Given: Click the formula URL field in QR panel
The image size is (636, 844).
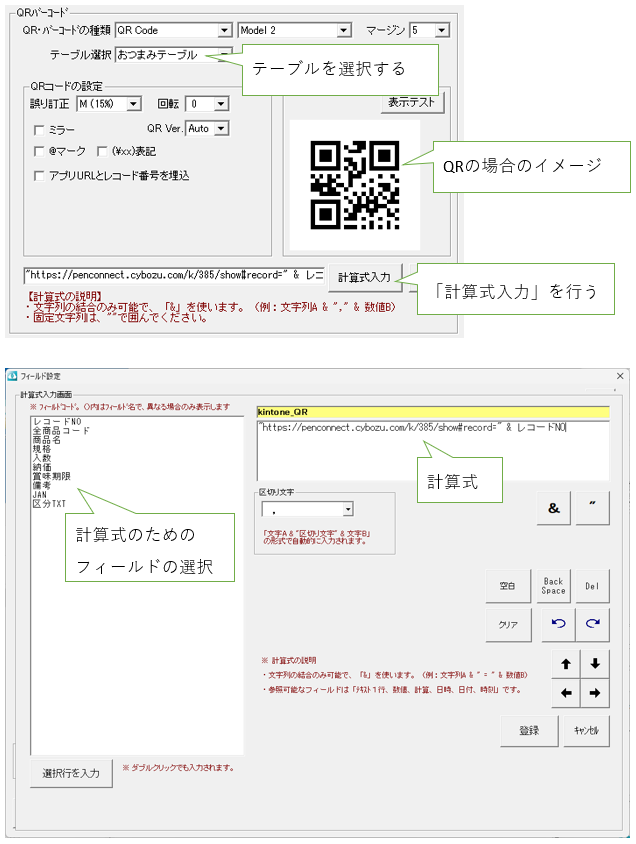Looking at the screenshot, I should coord(174,275).
